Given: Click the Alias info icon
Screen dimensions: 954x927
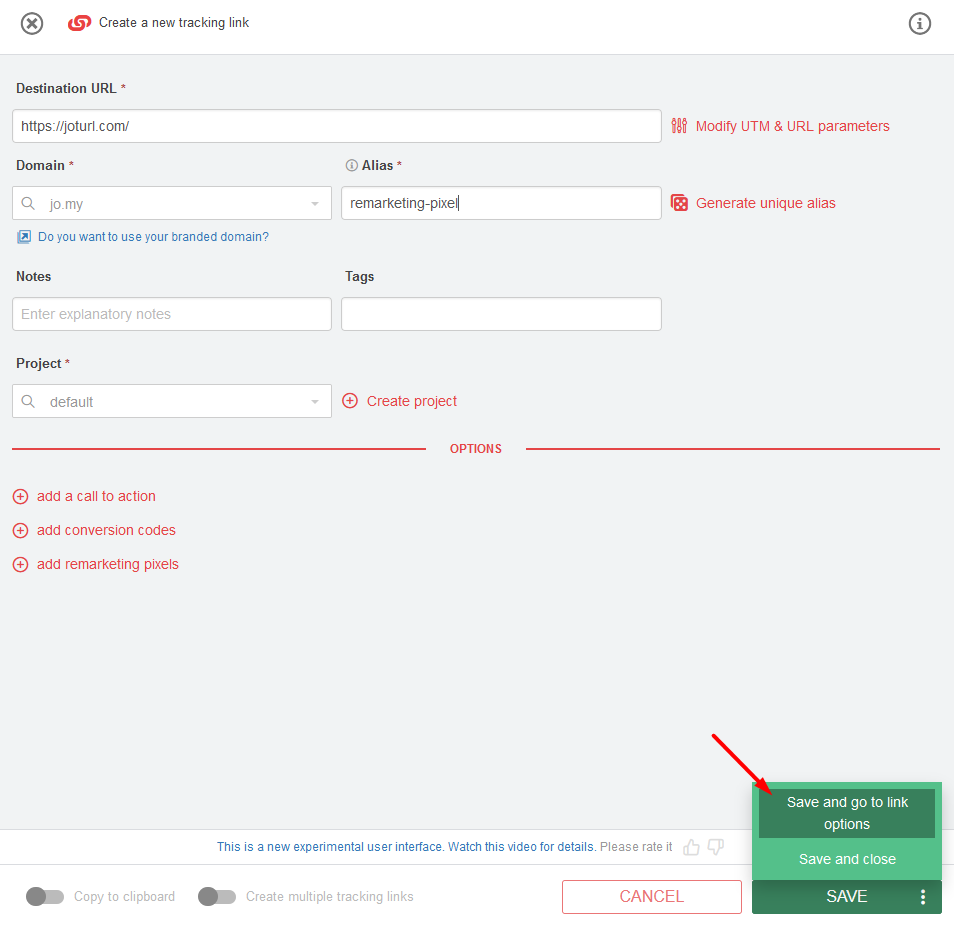Looking at the screenshot, I should click(351, 165).
